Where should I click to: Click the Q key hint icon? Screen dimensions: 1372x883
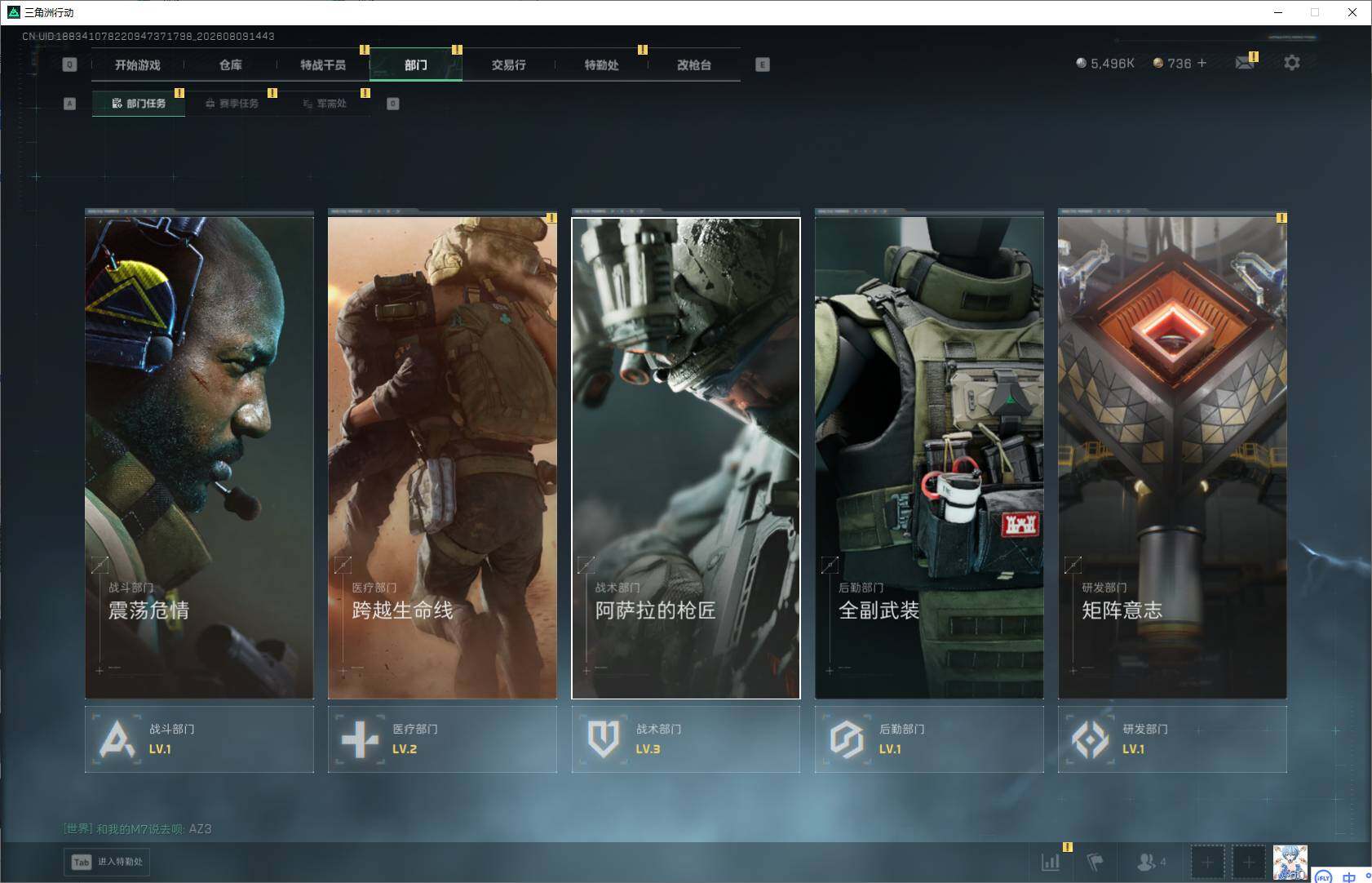(69, 64)
